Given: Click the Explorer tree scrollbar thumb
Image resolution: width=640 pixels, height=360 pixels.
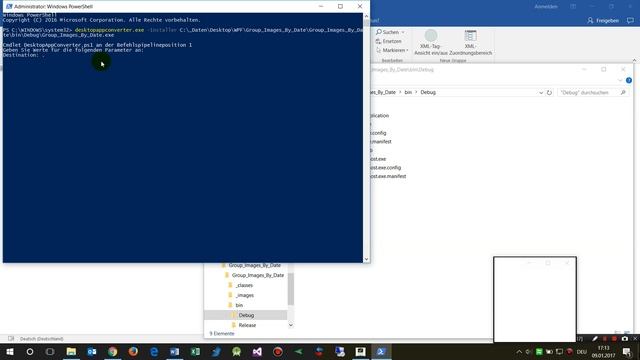Looking at the screenshot, I should 291,289.
